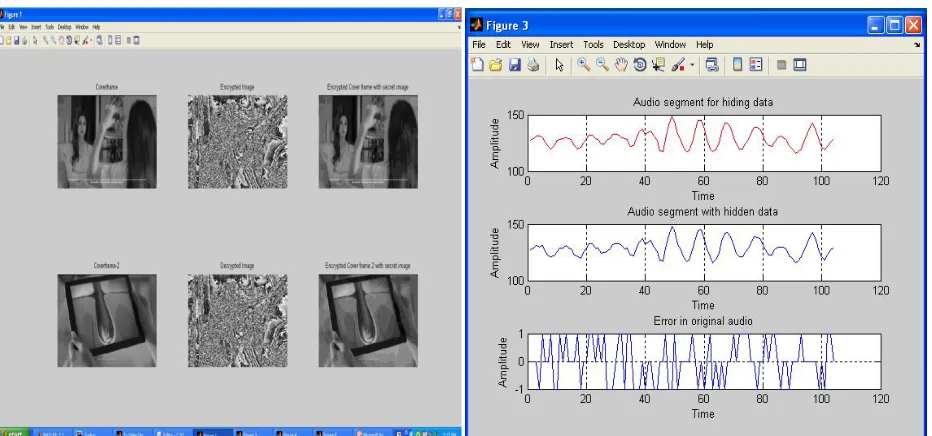Viewport: 932px width, 436px height.
Task: Click Insert Legend icon in Figure 3
Action: click(755, 65)
